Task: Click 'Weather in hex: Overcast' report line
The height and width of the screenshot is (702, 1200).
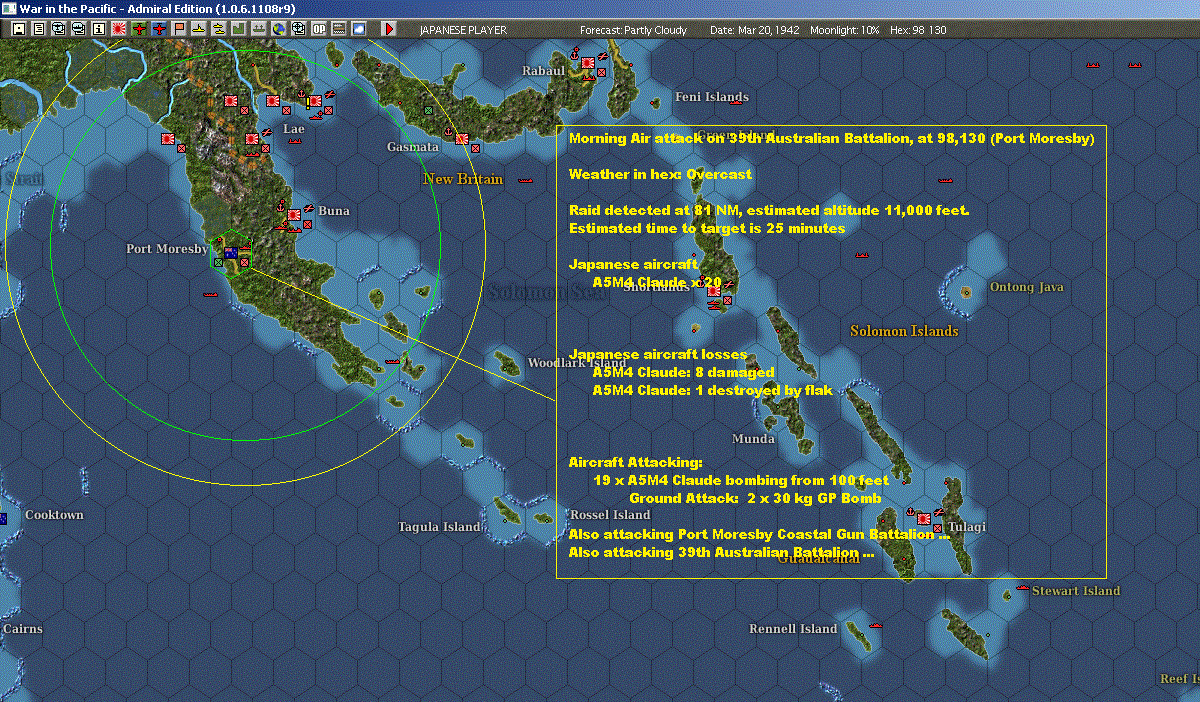Action: 660,174
